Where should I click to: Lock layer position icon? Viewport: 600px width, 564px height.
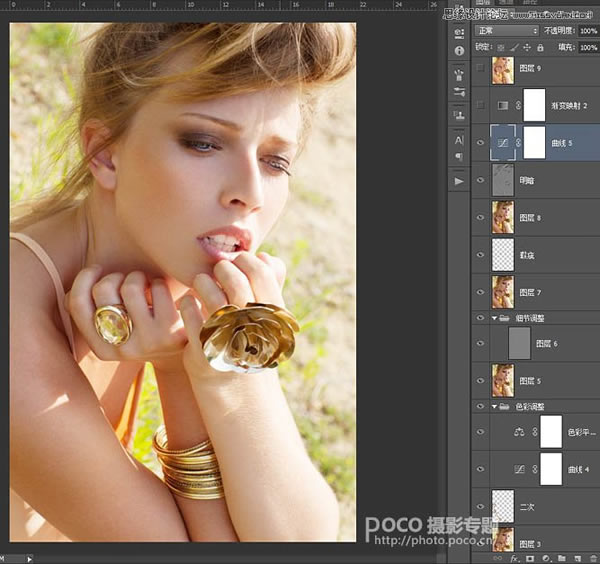coord(527,47)
